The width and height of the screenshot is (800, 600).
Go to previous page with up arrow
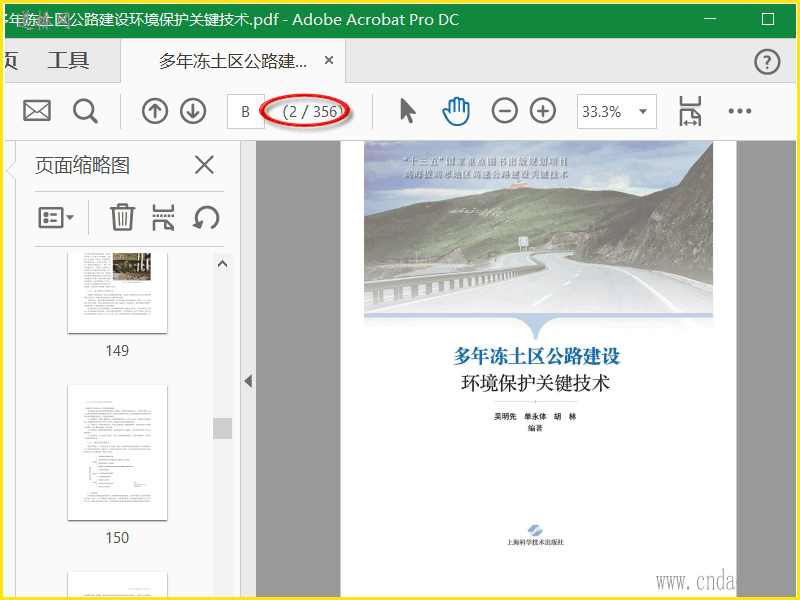[155, 111]
